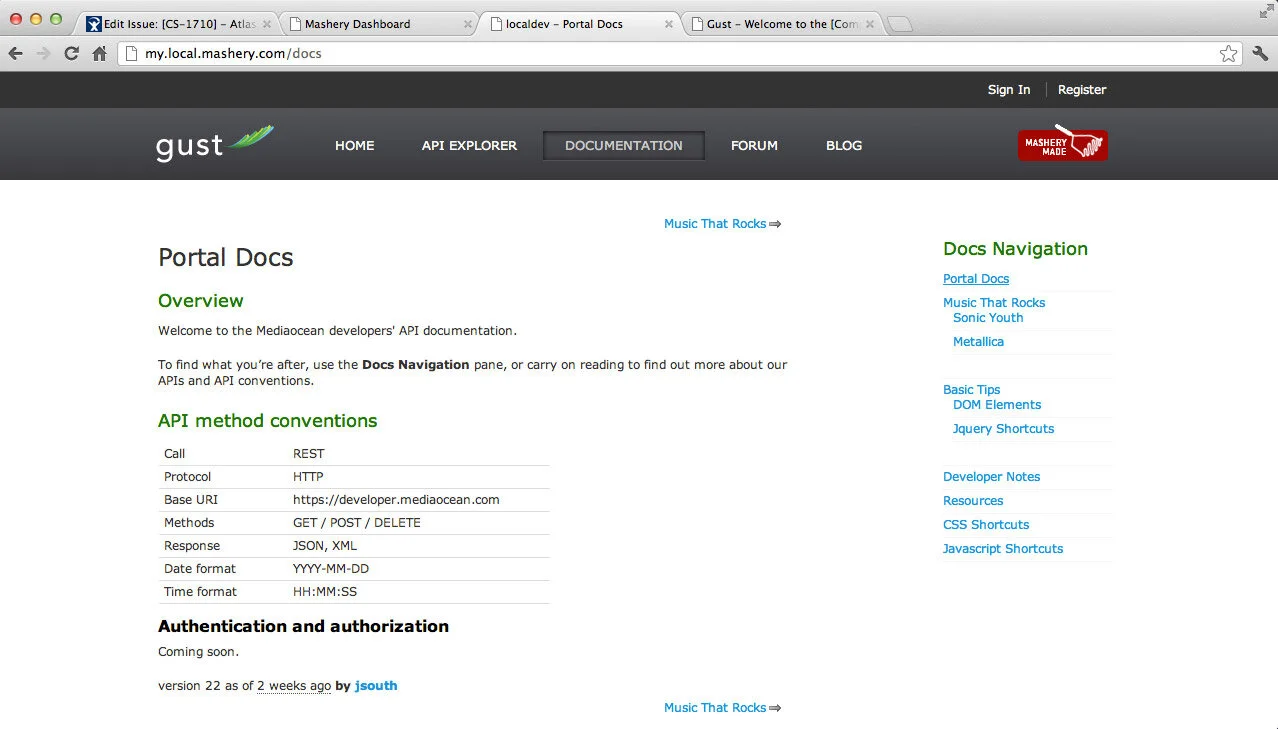Click the Overview heading
1278x729 pixels.
click(201, 301)
